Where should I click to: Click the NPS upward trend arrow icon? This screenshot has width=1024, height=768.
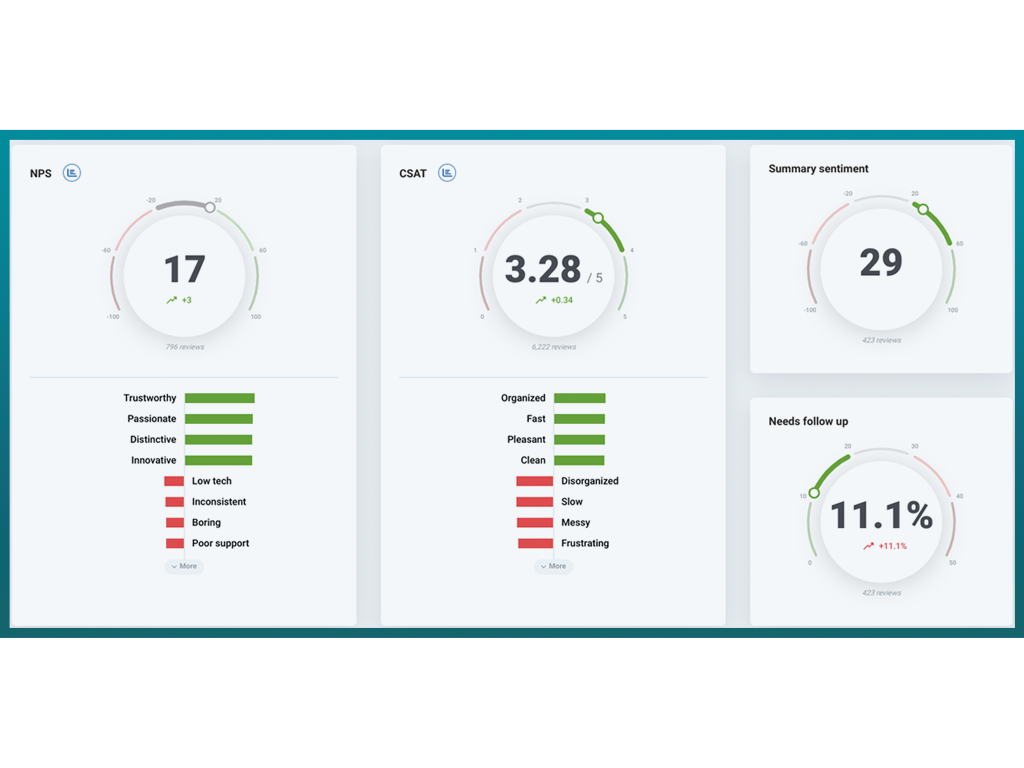click(172, 300)
